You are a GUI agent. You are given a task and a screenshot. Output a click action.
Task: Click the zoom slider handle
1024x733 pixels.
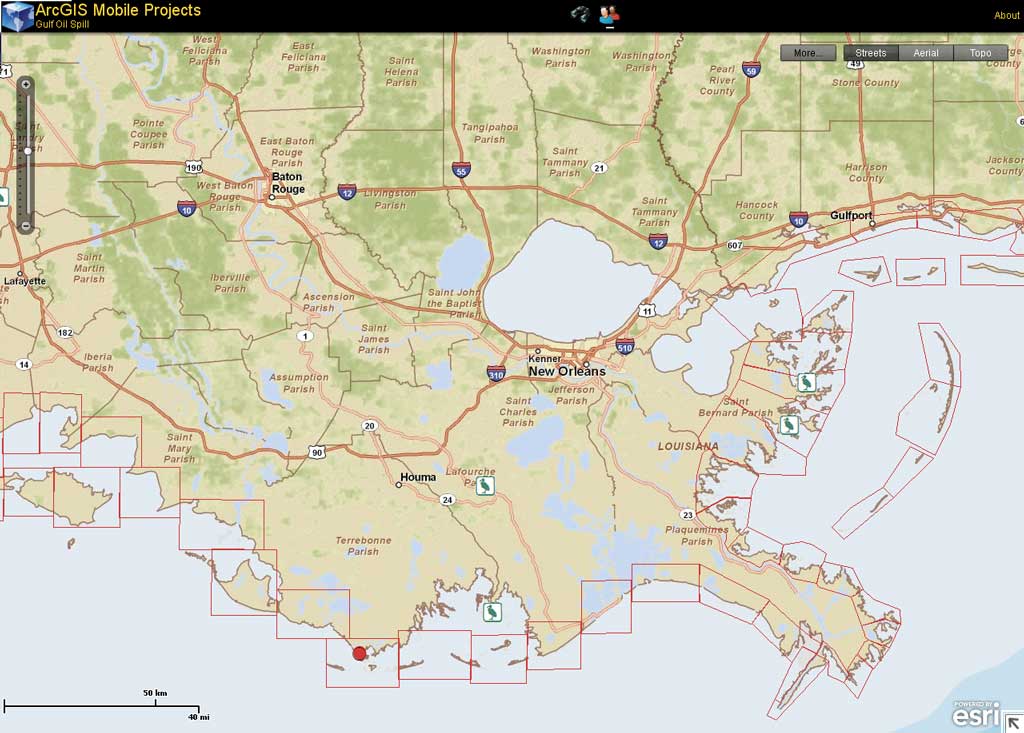point(27,151)
